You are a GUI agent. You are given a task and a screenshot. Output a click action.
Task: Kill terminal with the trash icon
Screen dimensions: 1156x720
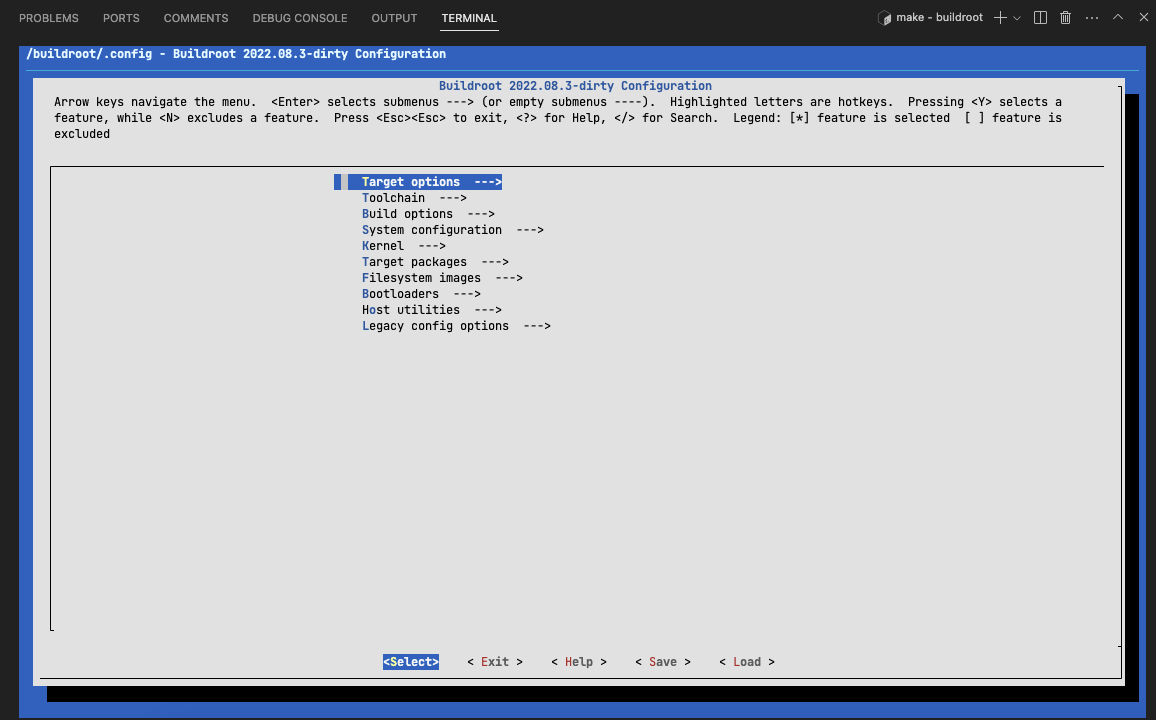pos(1065,18)
